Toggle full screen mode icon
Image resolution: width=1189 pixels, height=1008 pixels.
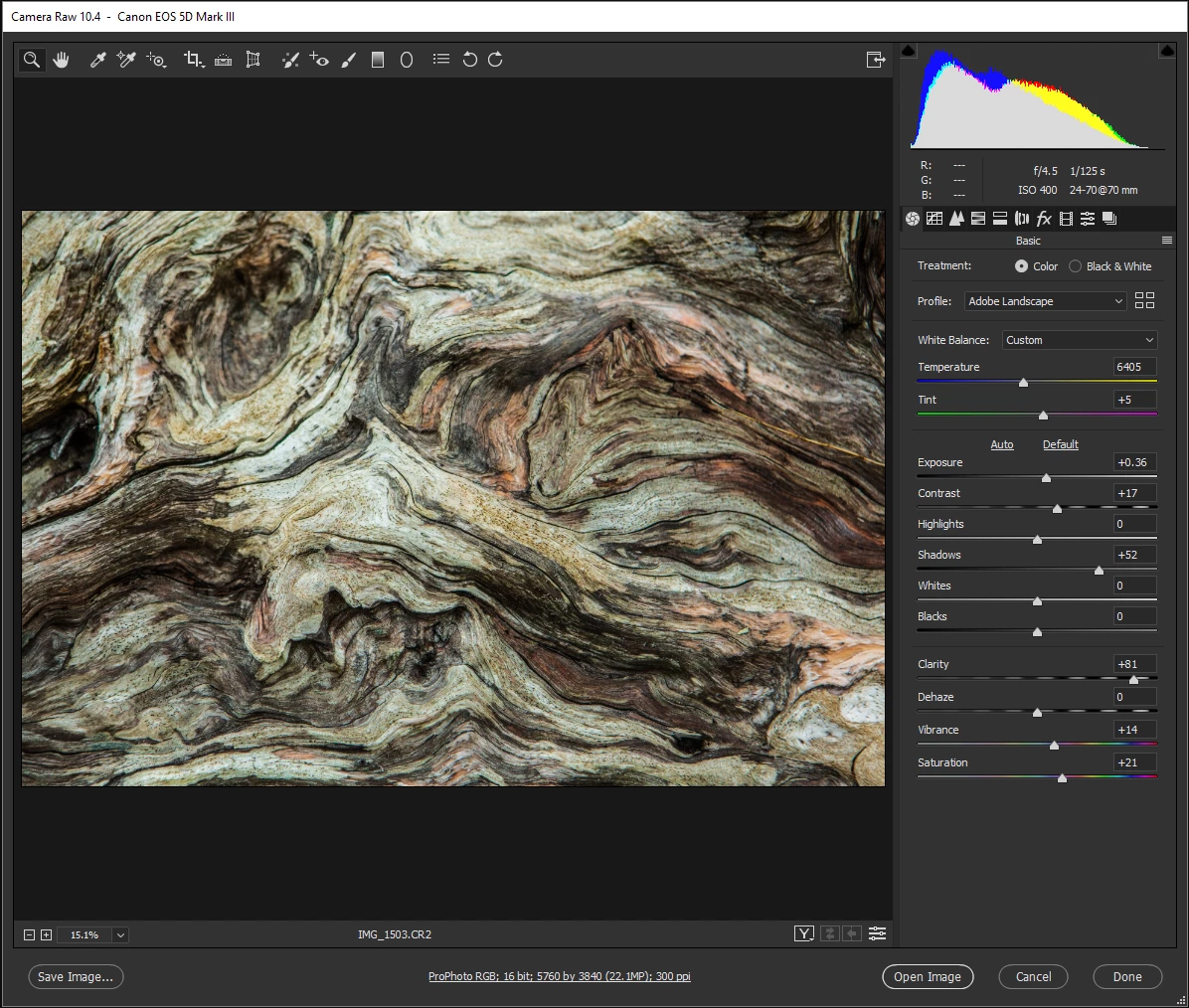[x=875, y=60]
